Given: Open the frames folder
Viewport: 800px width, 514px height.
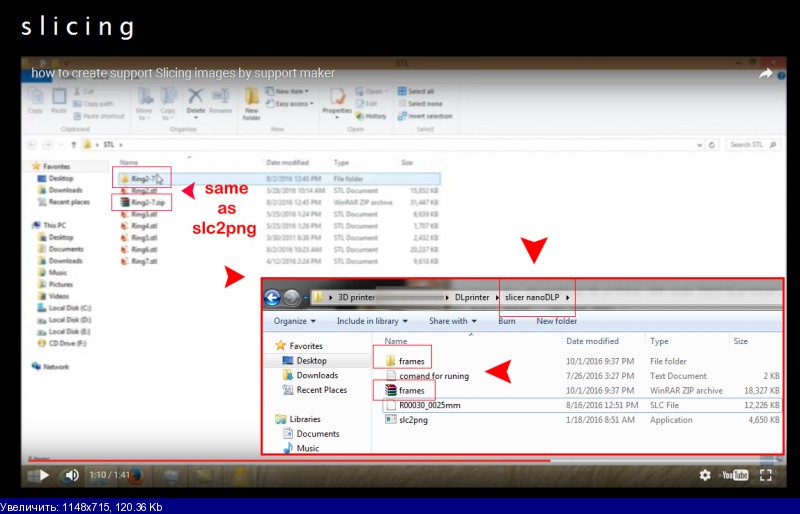Looking at the screenshot, I should pos(411,360).
